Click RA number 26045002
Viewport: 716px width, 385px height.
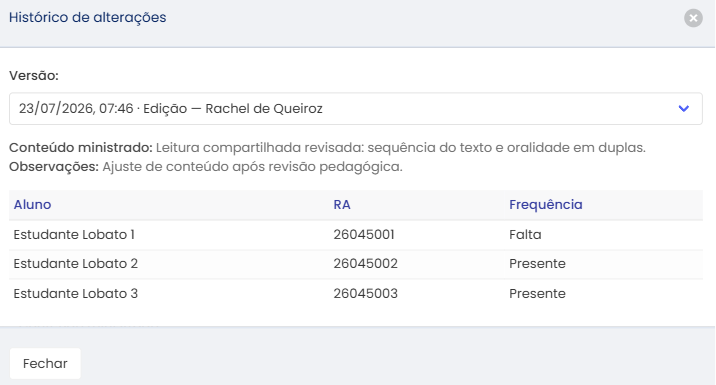pyautogui.click(x=366, y=264)
